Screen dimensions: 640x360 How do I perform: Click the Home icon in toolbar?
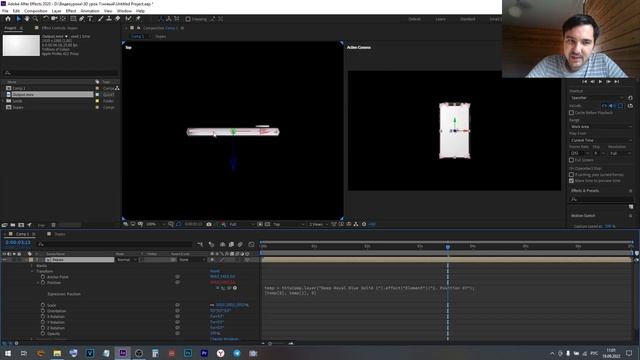coord(8,19)
